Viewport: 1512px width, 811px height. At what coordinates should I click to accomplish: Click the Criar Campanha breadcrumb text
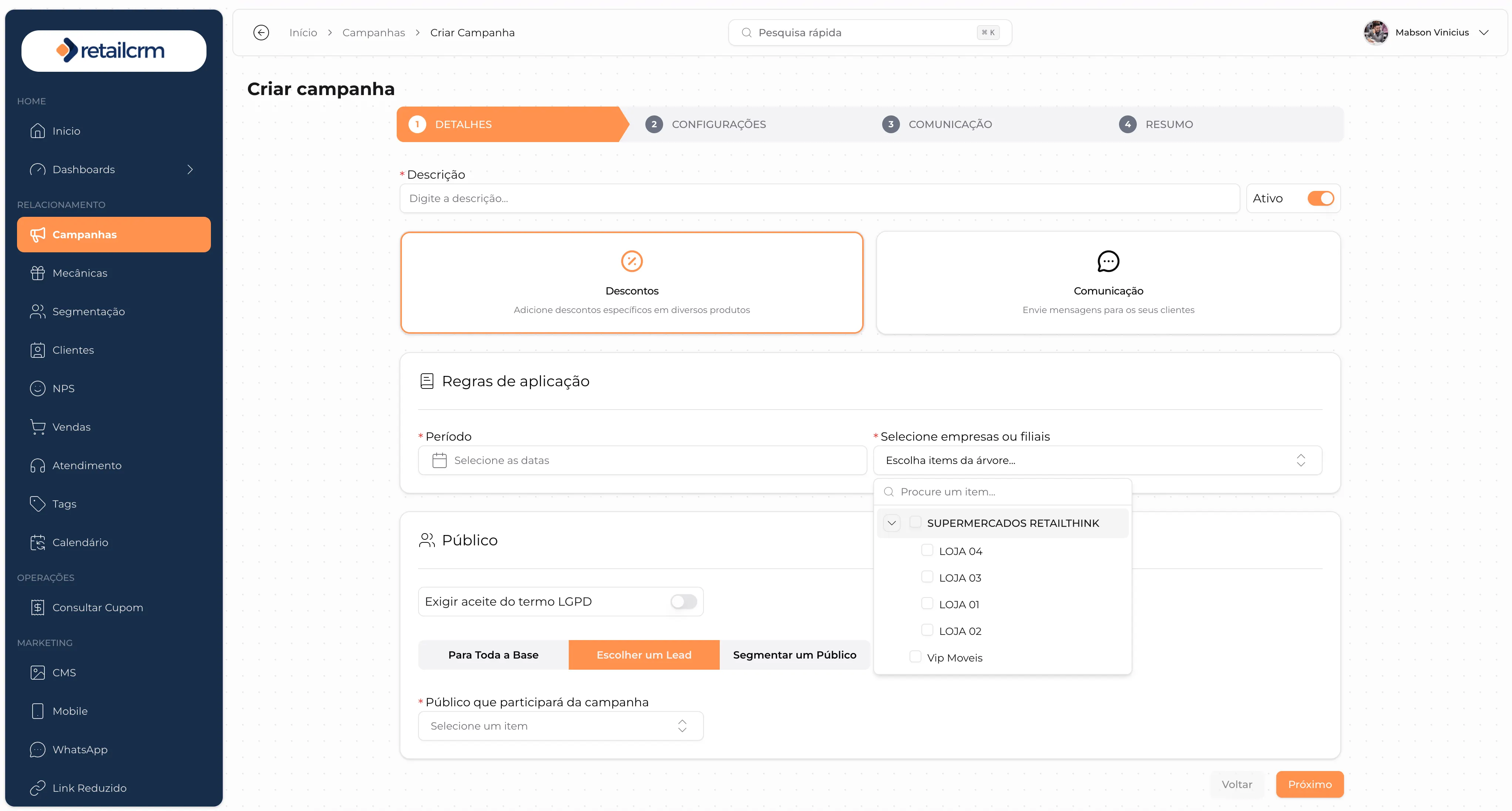(473, 32)
